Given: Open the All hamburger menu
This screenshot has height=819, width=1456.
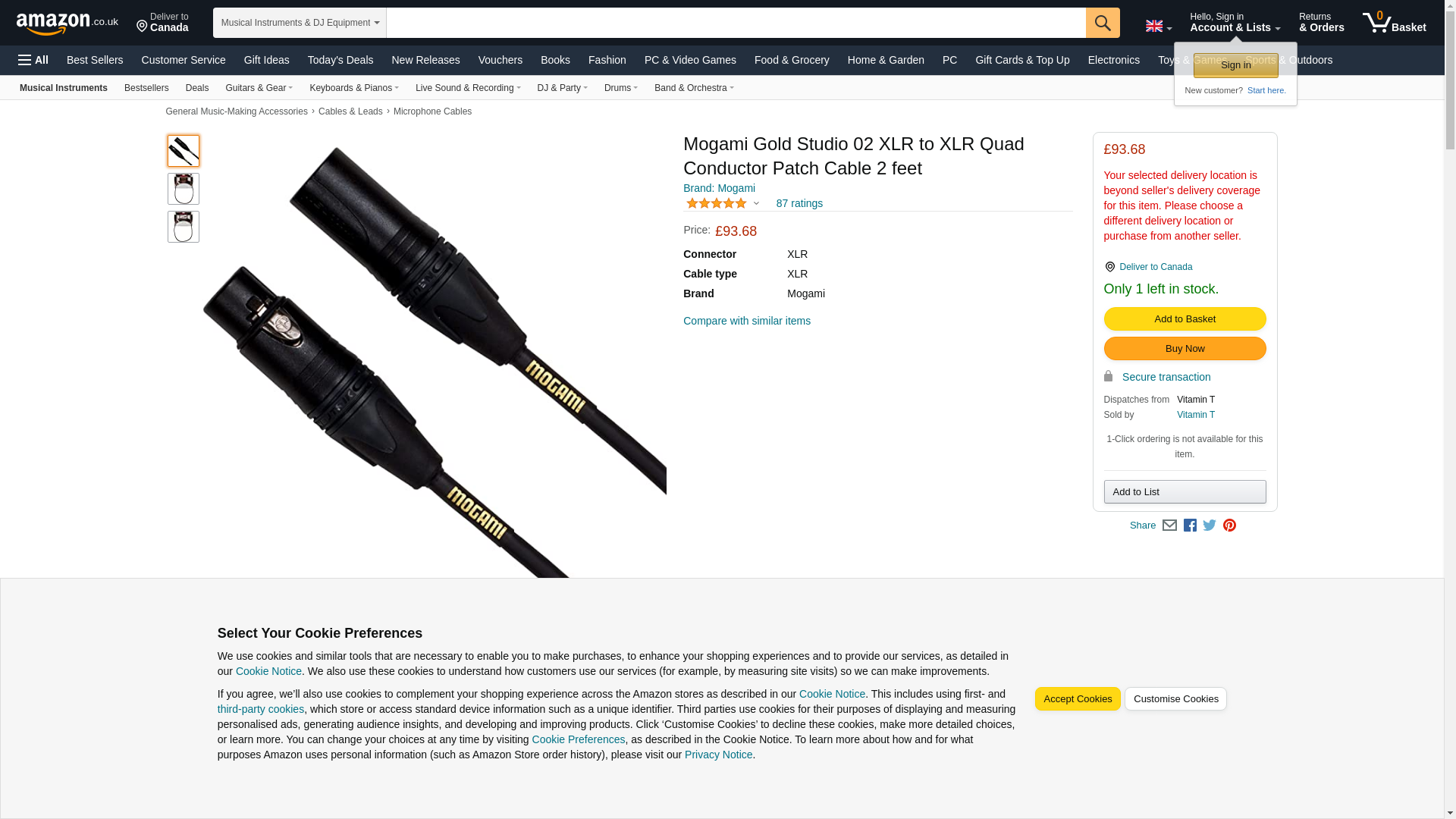Looking at the screenshot, I should point(33,60).
